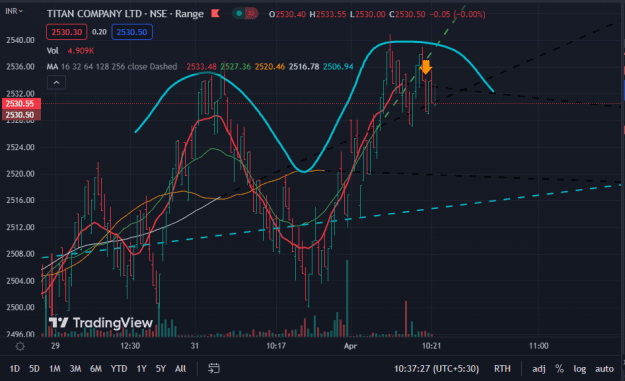The height and width of the screenshot is (381, 625).
Task: Open the RTH session menu
Action: 502,369
